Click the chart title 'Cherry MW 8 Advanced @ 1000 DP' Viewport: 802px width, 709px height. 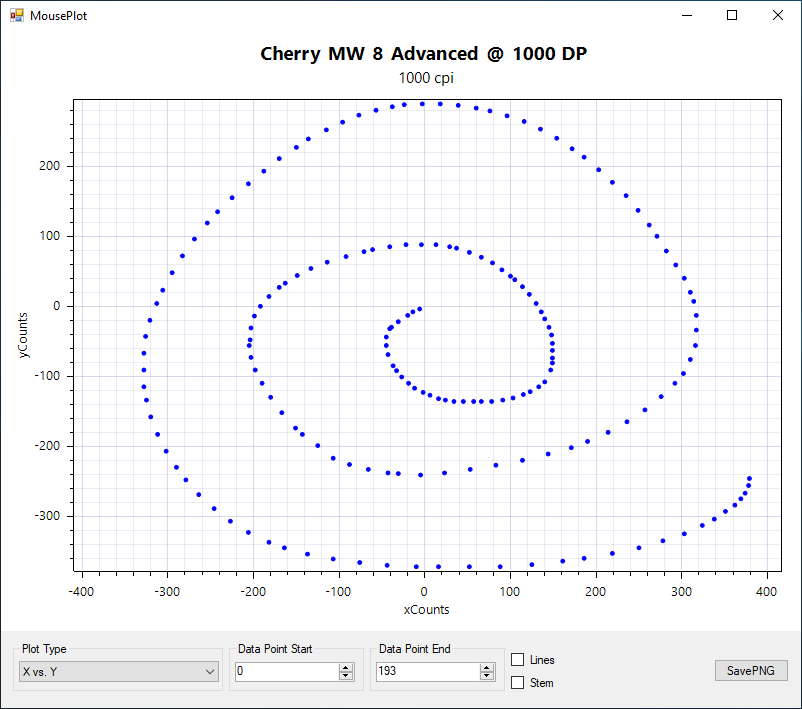pyautogui.click(x=424, y=54)
